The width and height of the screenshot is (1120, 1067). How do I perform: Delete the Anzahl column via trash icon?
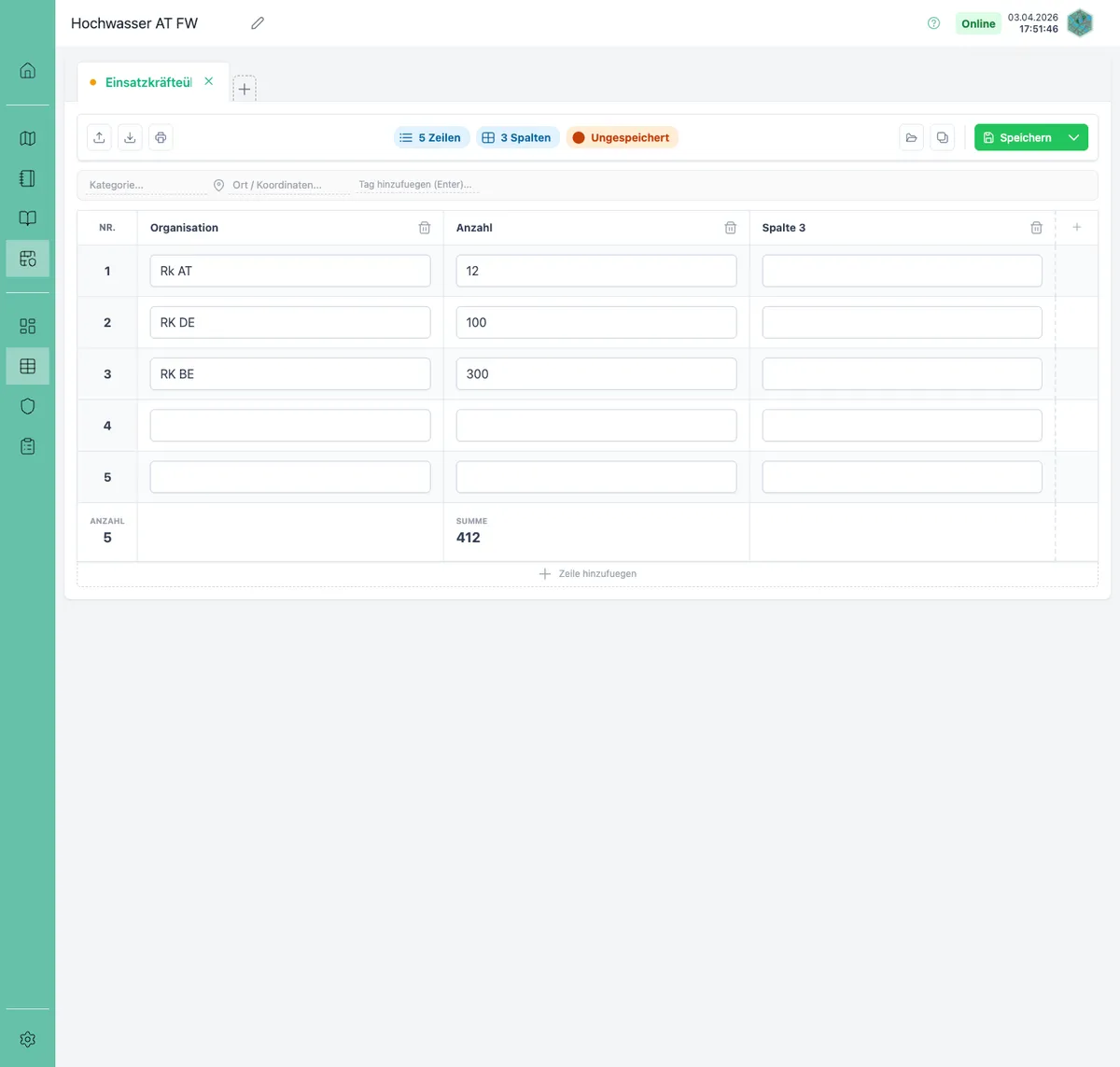tap(731, 228)
